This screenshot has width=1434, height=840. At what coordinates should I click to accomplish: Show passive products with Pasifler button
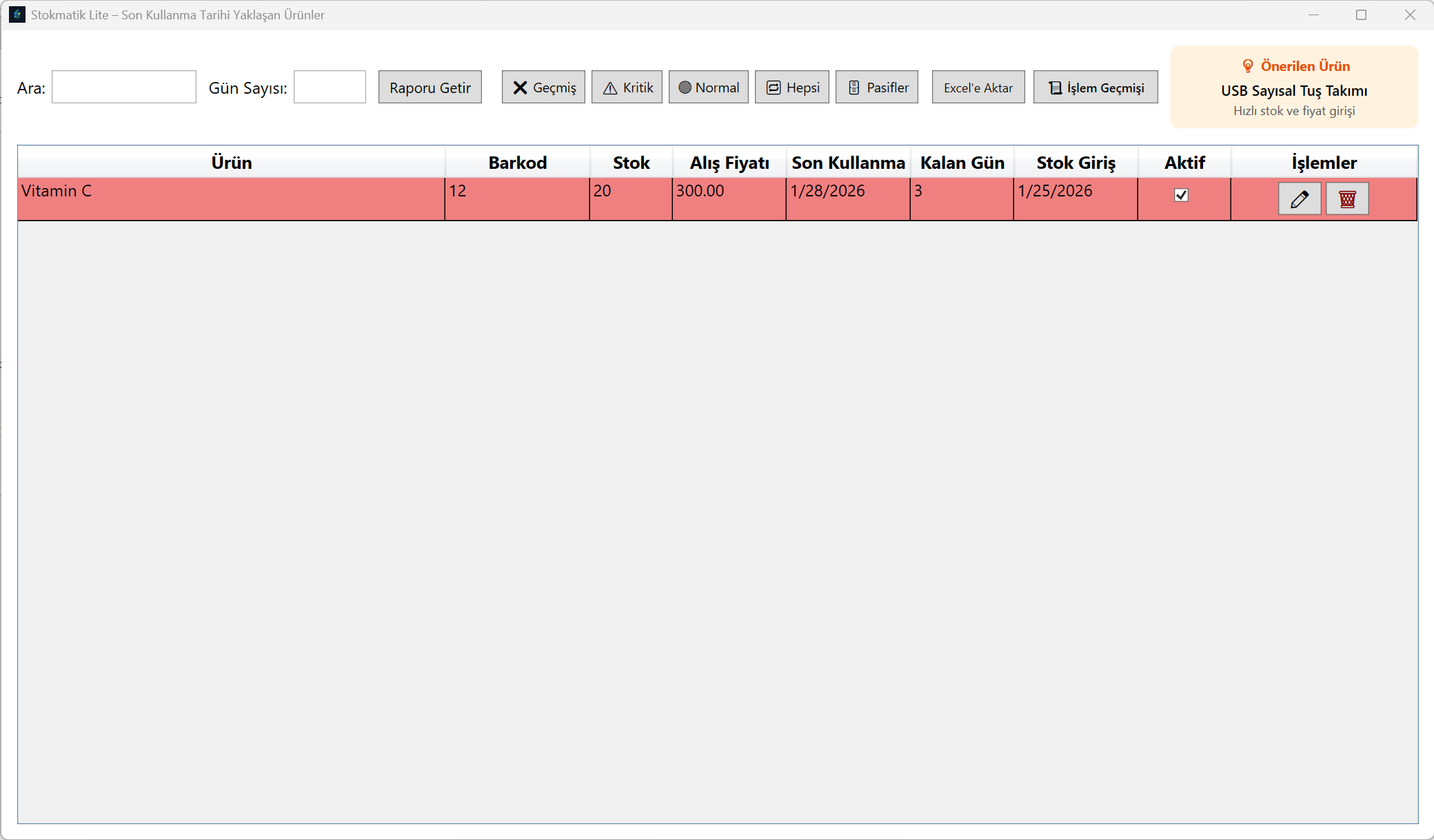pos(876,88)
